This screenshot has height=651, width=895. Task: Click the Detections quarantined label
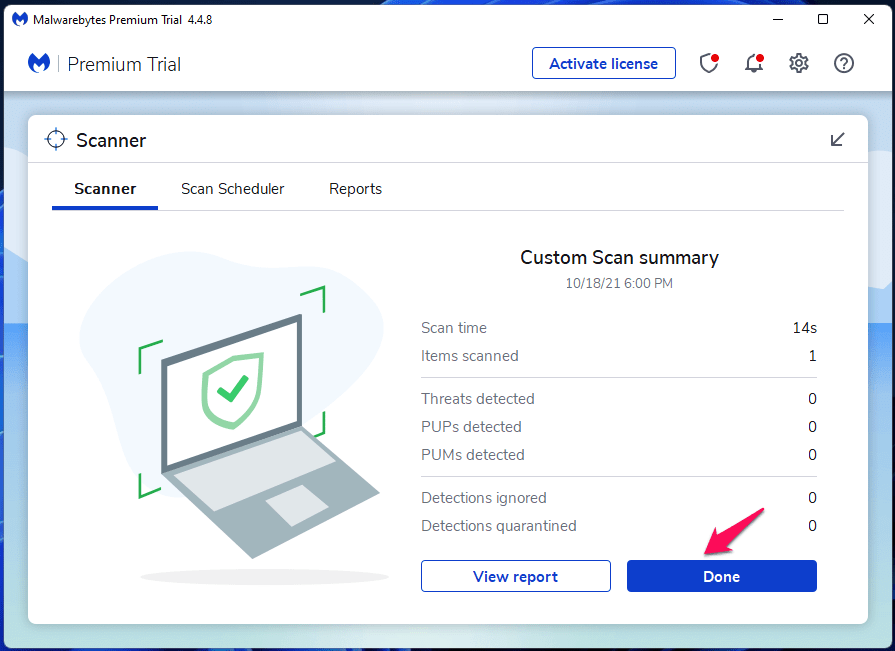pos(499,526)
